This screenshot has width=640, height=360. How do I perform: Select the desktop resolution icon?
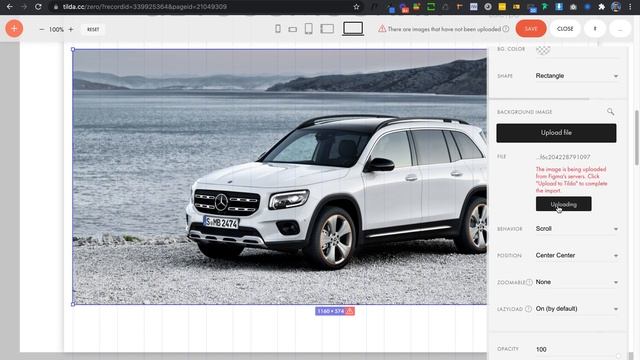[353, 29]
